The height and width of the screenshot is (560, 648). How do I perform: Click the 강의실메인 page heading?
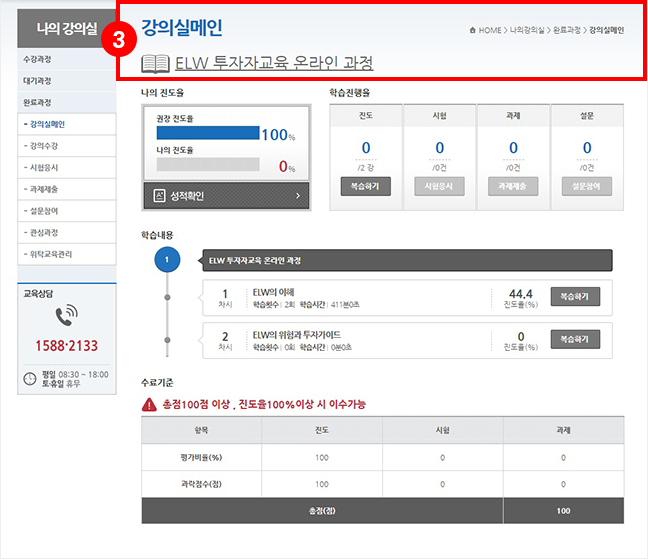point(182,28)
